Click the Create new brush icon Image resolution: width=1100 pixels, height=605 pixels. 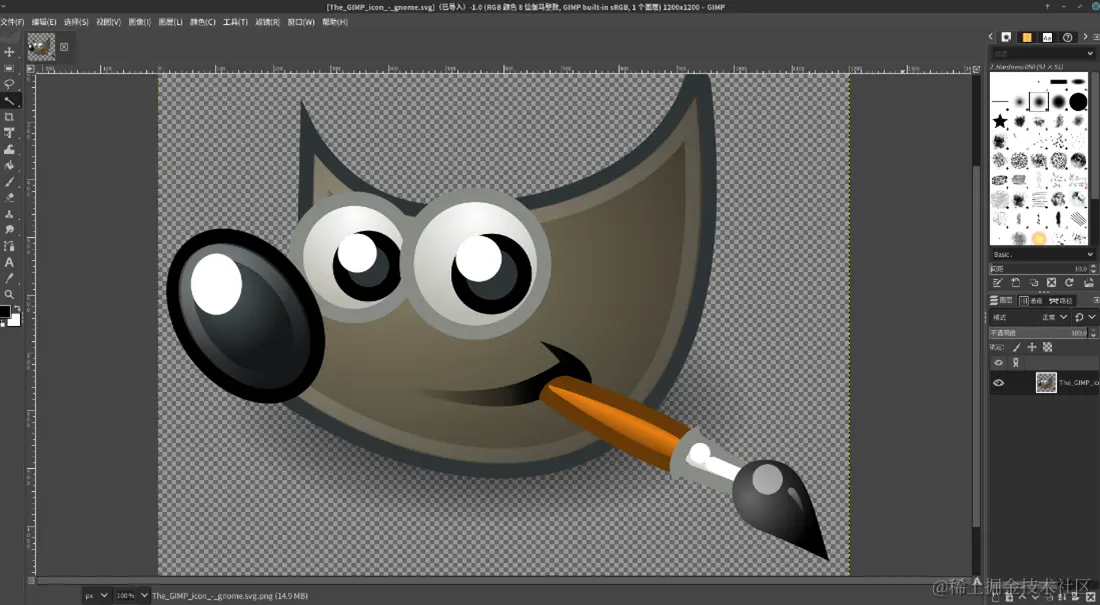(x=1016, y=282)
